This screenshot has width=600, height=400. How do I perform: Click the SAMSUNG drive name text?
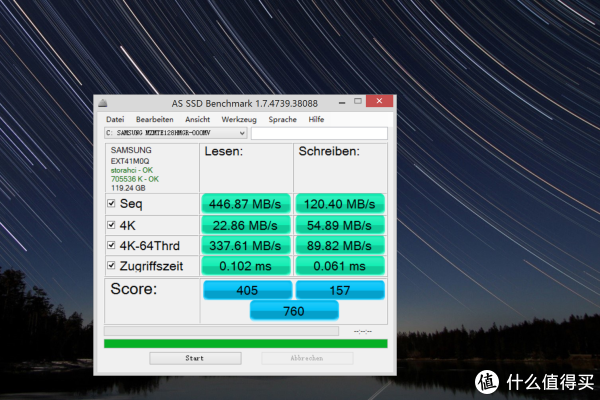pyautogui.click(x=131, y=150)
